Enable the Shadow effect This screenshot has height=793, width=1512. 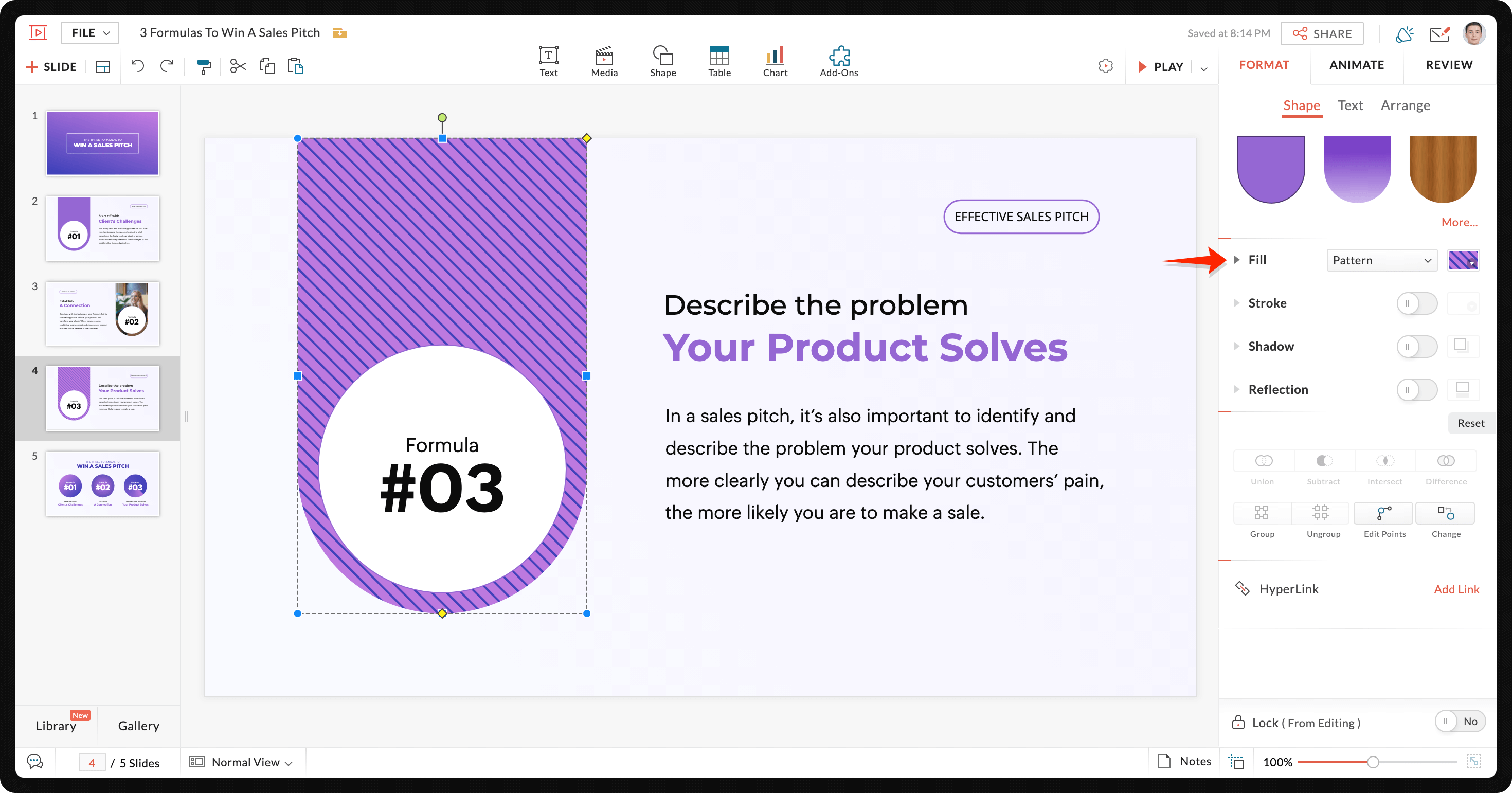pos(1417,346)
